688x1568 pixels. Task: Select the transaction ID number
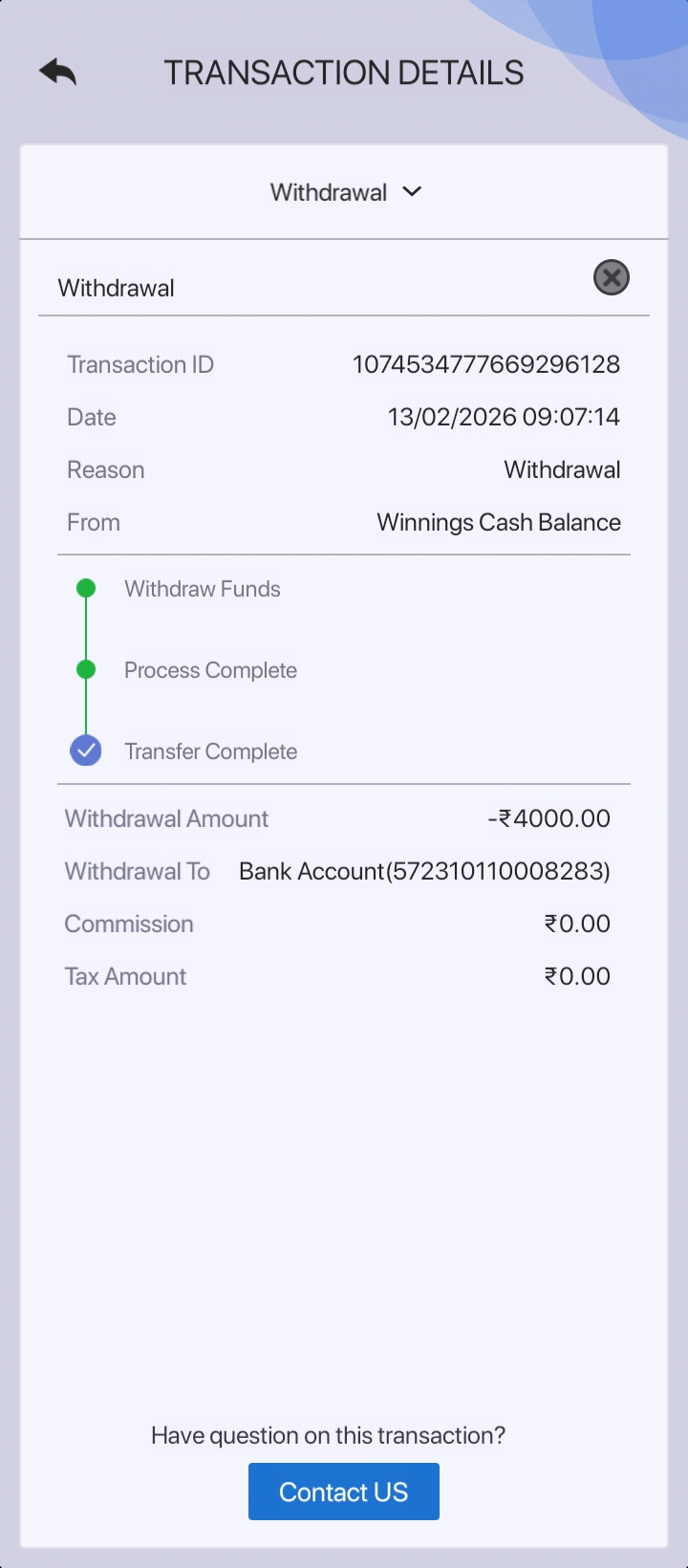point(486,364)
